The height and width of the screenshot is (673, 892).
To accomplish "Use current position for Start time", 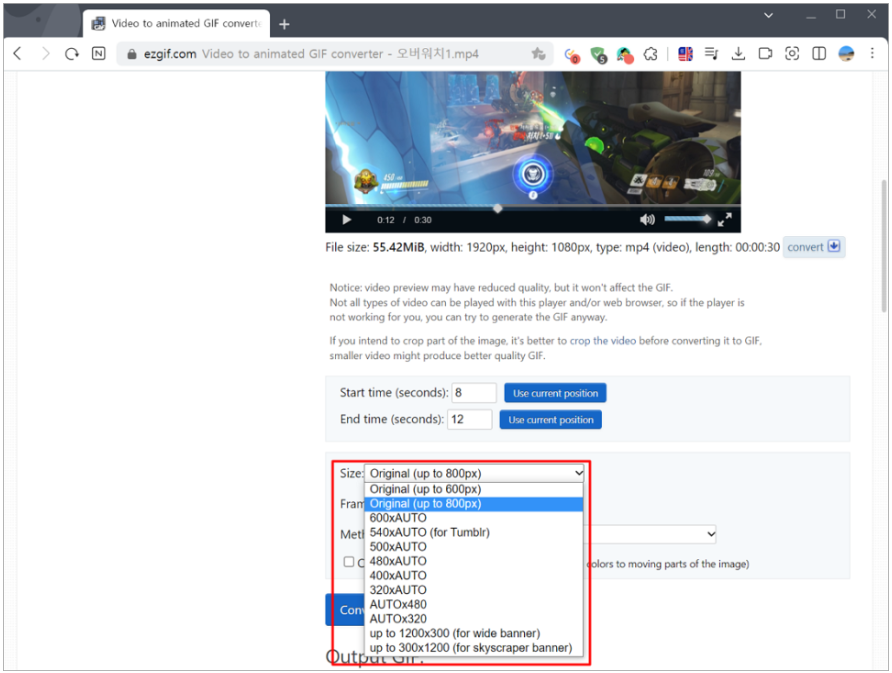I will (x=555, y=393).
